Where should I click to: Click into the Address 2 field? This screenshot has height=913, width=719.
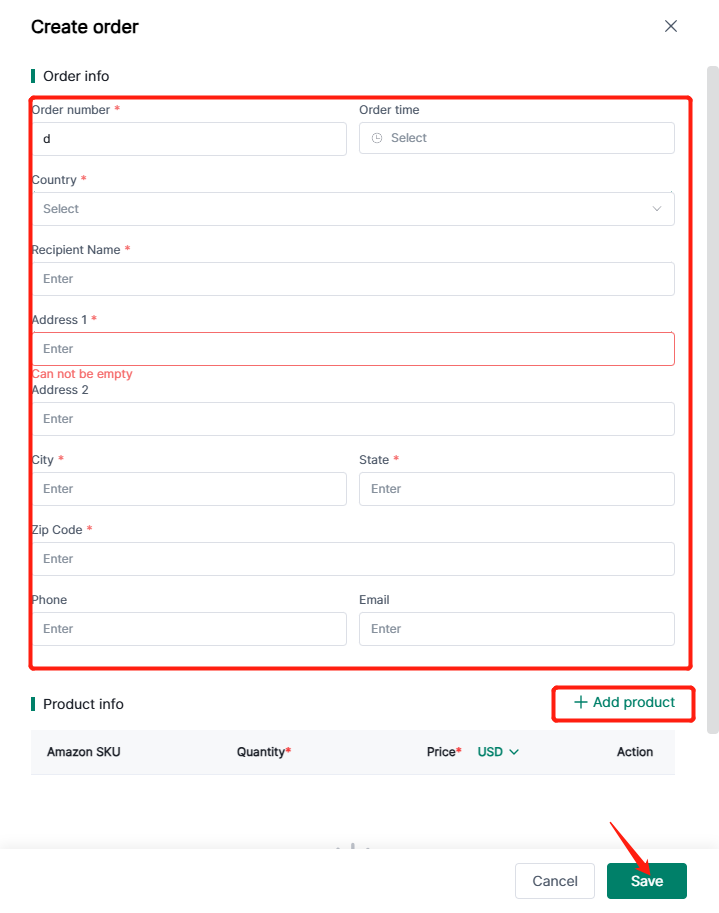point(352,419)
